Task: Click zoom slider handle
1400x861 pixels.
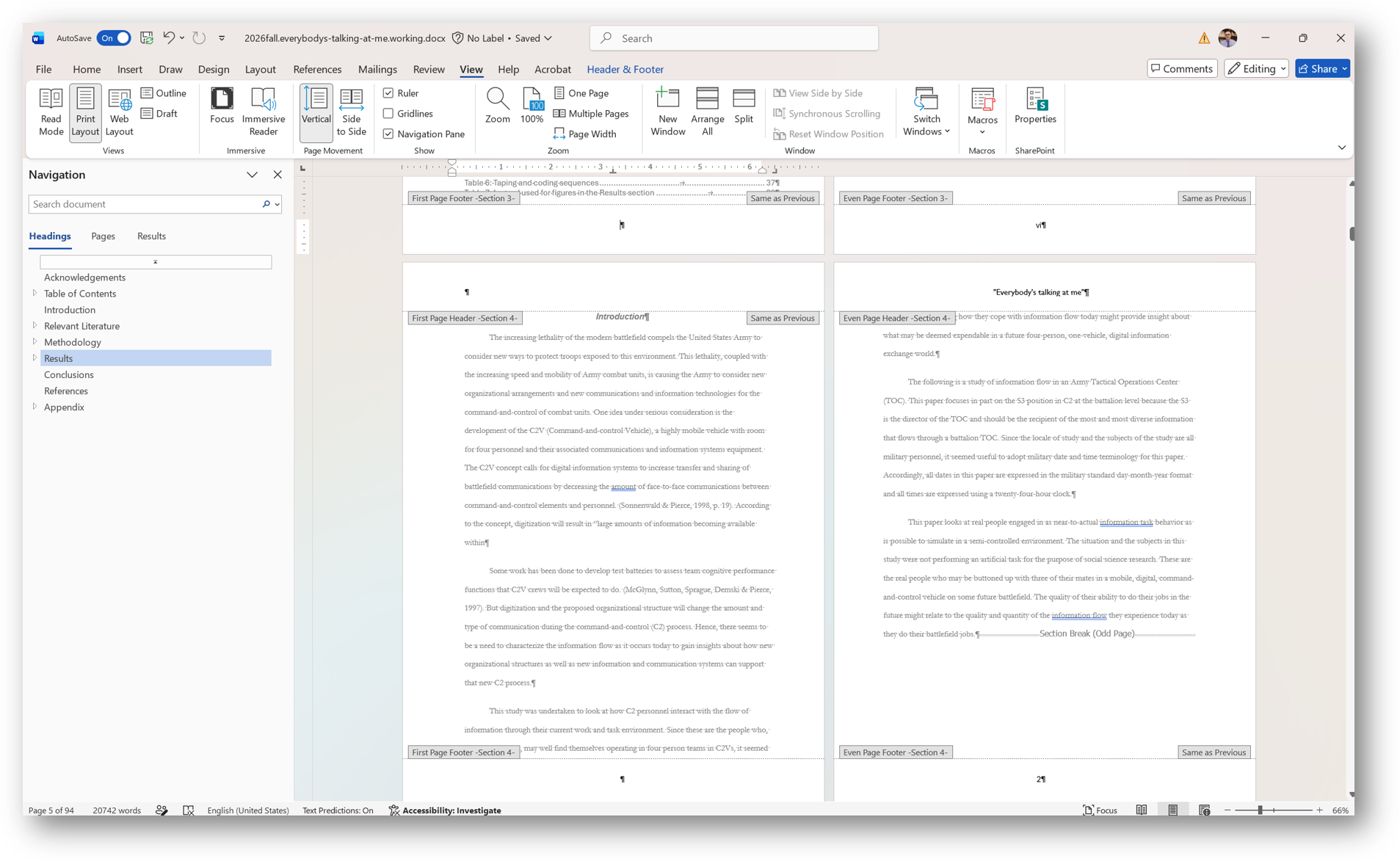Action: tap(1260, 810)
